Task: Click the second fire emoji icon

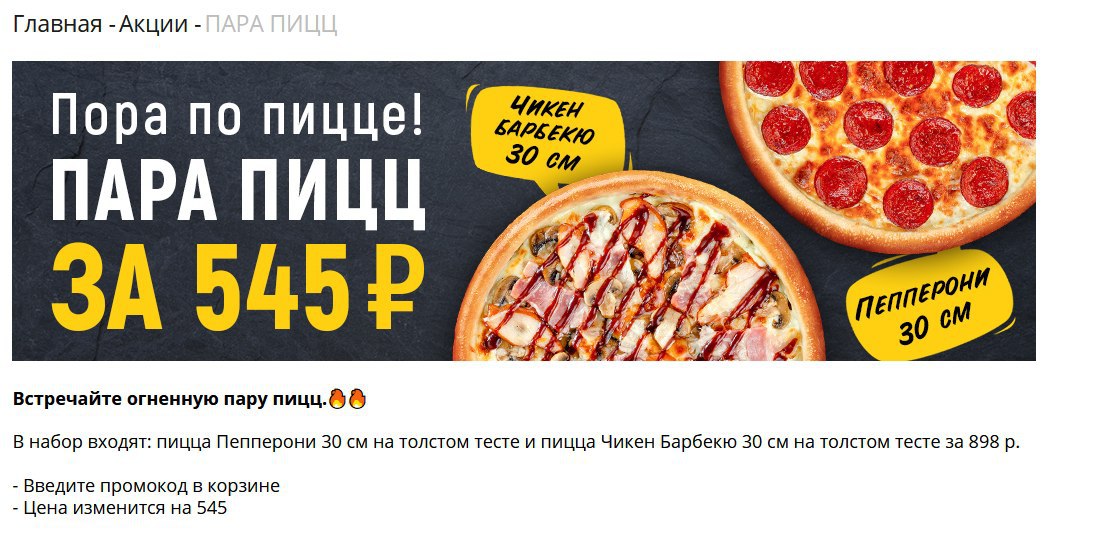Action: (357, 399)
